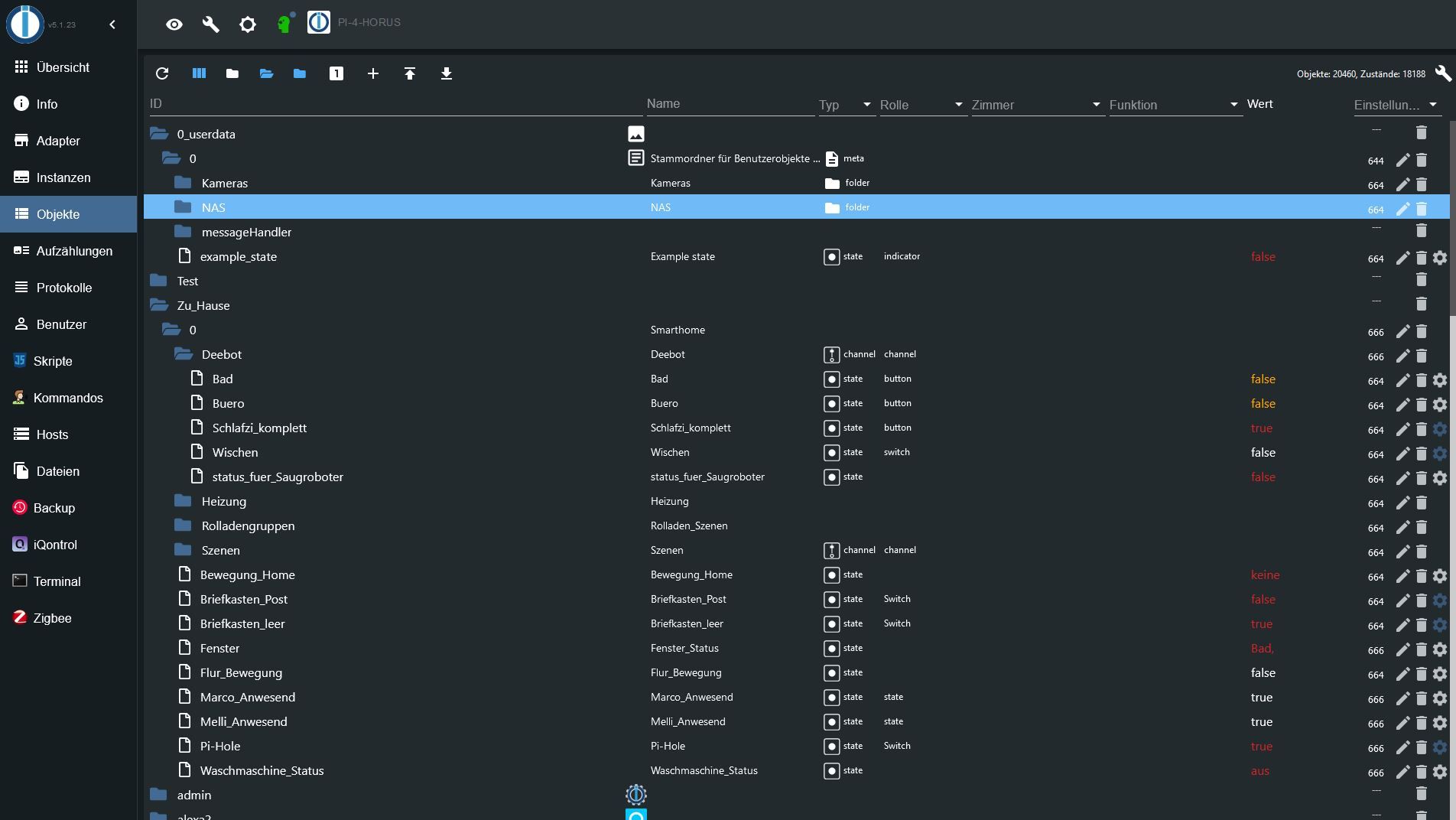Toggle the false value of Briefkasten_Post
Viewport: 1456px width, 820px height.
pos(1263,599)
